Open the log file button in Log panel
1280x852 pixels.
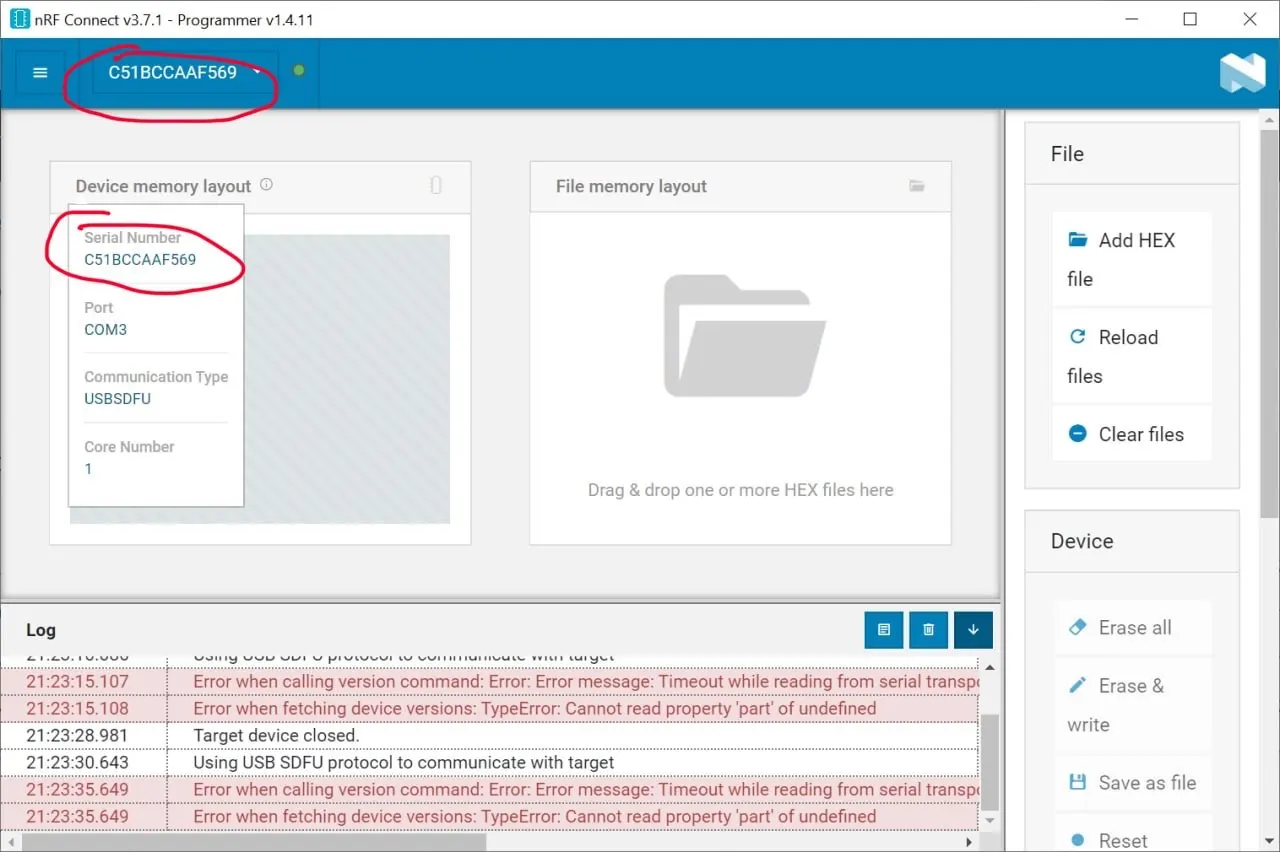884,630
